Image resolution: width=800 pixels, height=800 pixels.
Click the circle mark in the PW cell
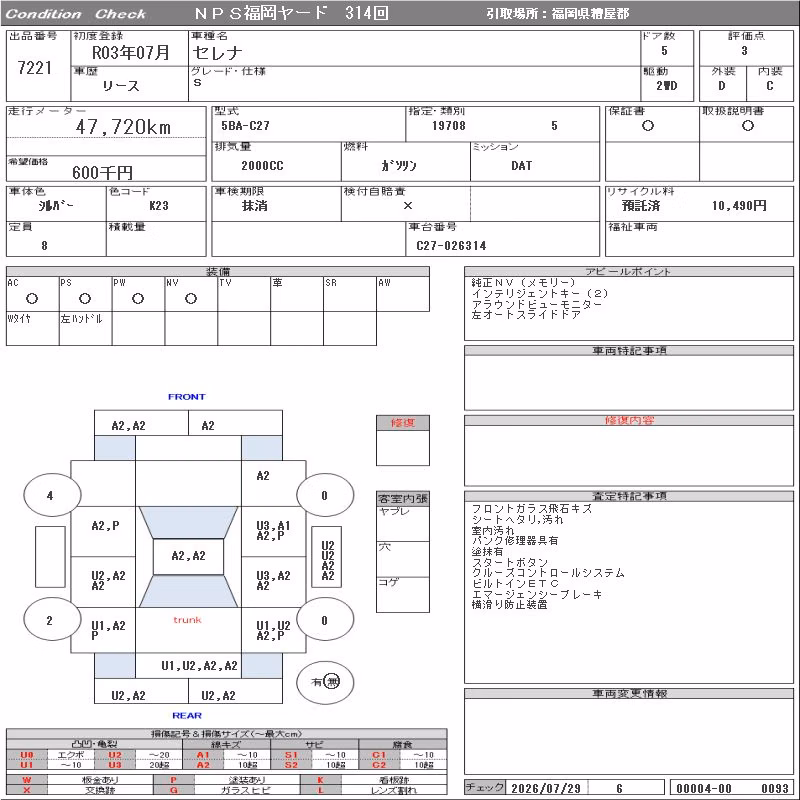(x=138, y=298)
